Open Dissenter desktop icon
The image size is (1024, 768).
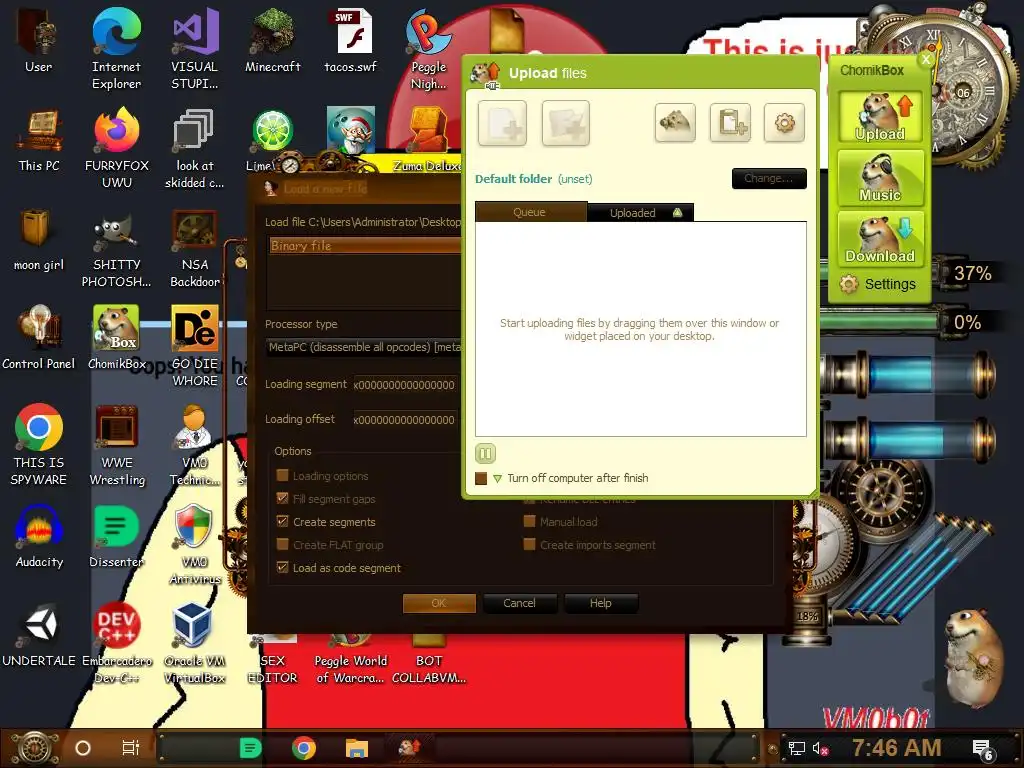[x=116, y=536]
